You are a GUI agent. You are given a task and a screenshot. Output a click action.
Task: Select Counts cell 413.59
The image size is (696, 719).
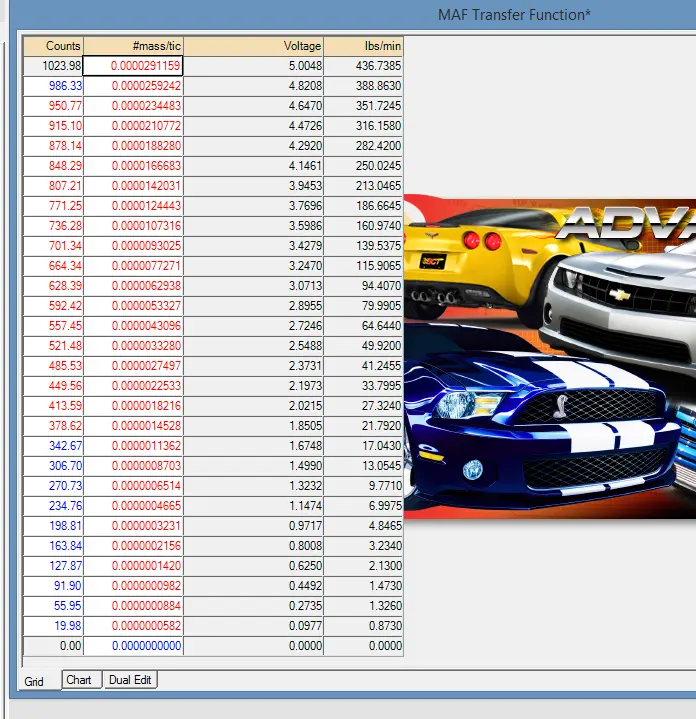coord(53,407)
